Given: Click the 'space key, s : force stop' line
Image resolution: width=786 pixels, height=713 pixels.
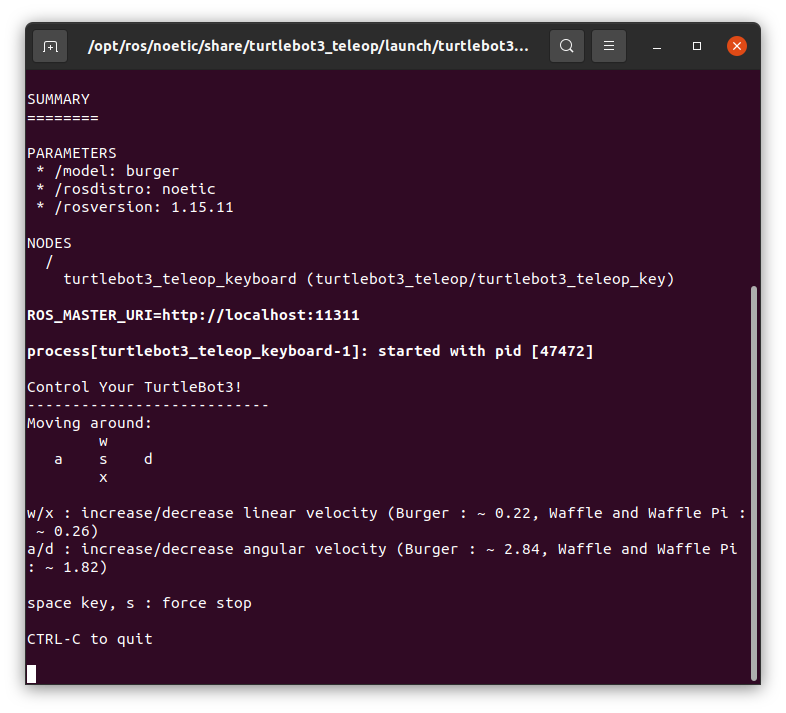Looking at the screenshot, I should point(139,603).
